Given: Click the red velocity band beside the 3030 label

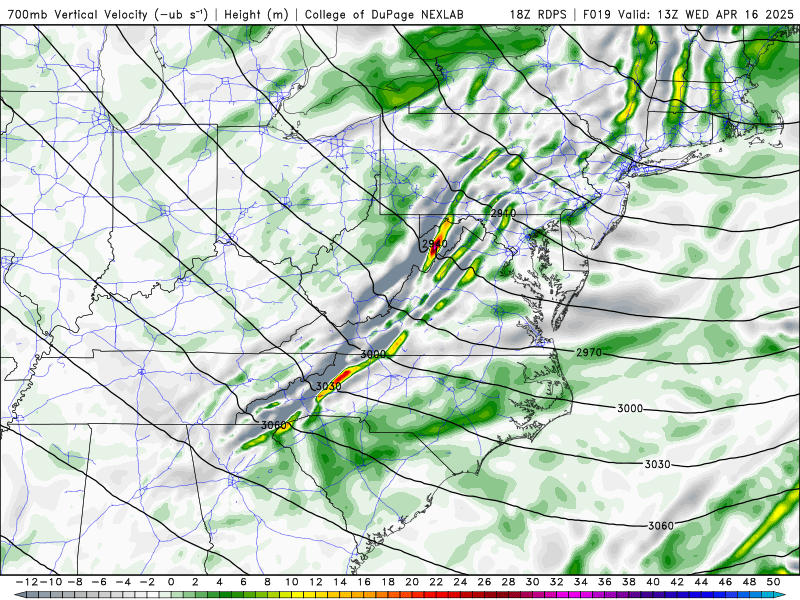Looking at the screenshot, I should pyautogui.click(x=341, y=378).
